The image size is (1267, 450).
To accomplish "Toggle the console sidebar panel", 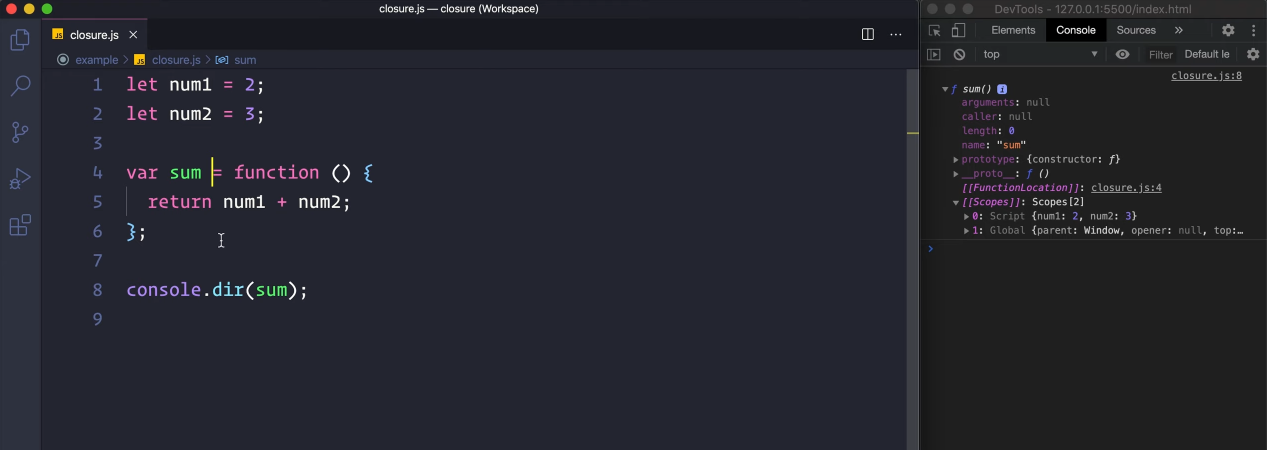I will pyautogui.click(x=934, y=54).
